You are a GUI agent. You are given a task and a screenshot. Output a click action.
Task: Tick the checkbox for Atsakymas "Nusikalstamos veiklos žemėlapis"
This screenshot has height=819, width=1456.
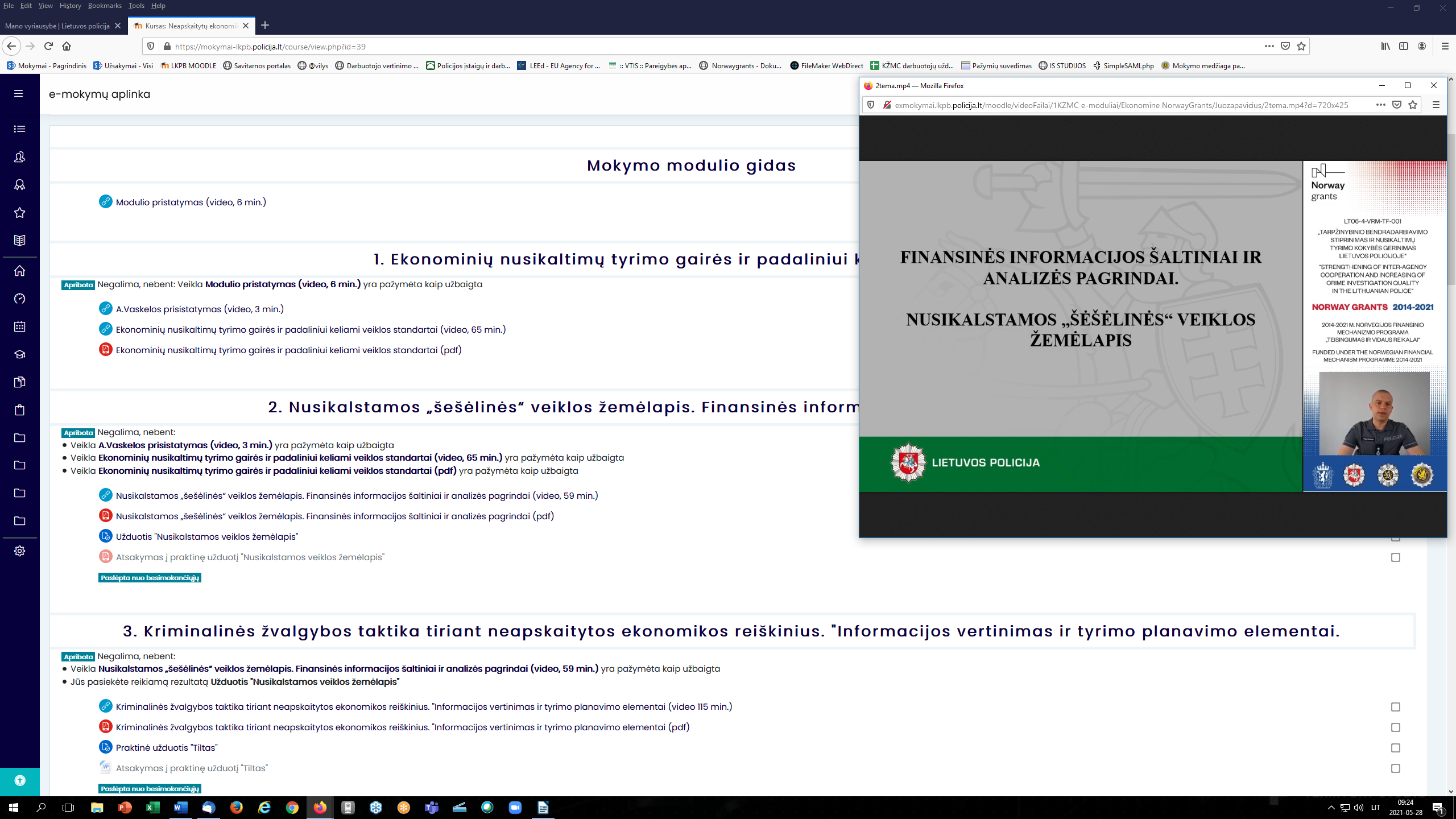click(x=1396, y=557)
